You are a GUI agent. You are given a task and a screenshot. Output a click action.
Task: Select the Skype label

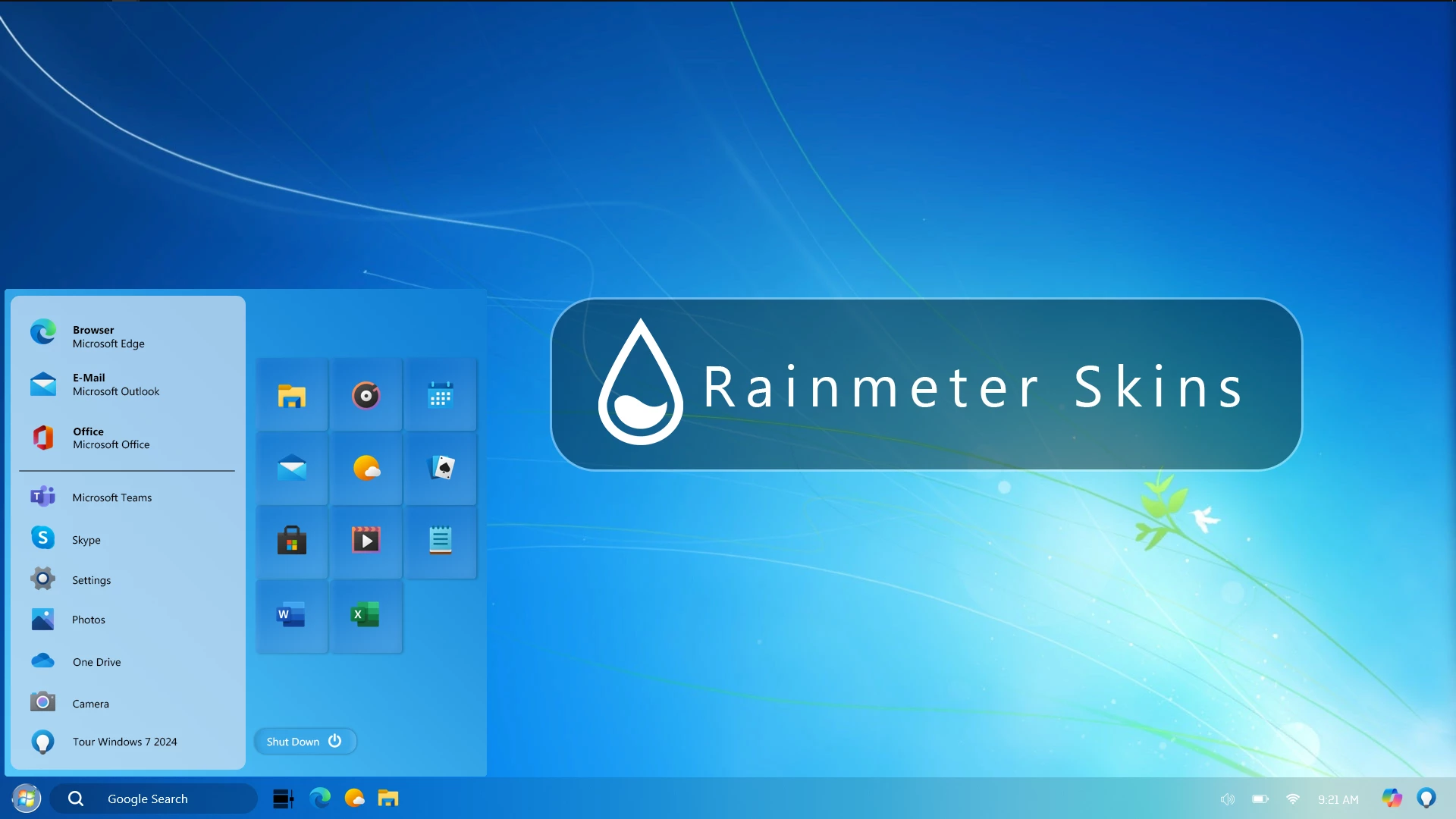86,540
